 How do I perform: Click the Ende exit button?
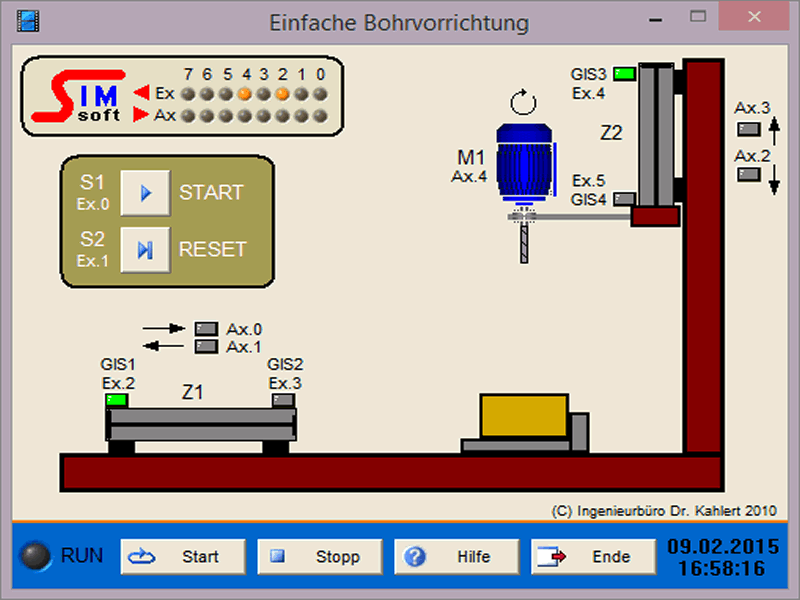pyautogui.click(x=594, y=556)
